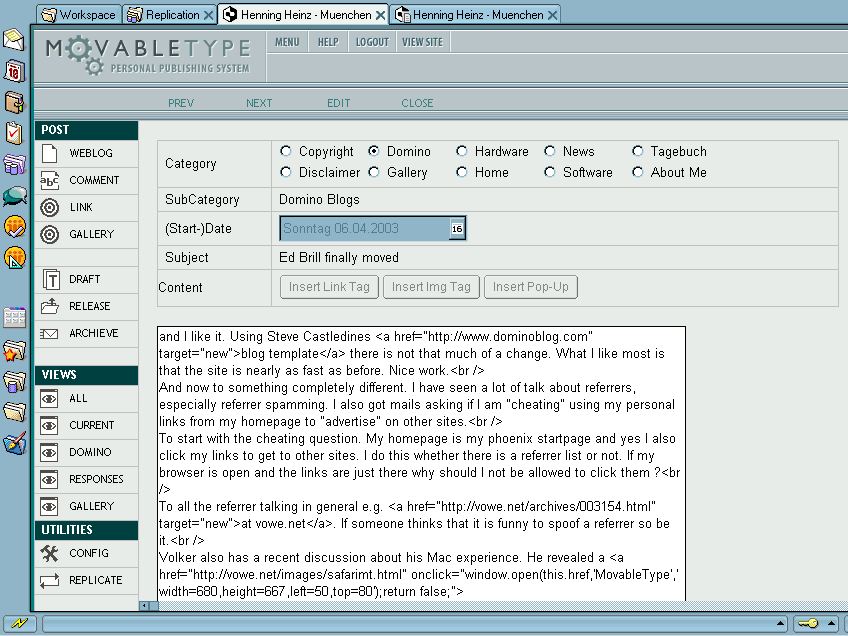The width and height of the screenshot is (848, 636).
Task: Expand the arrow next to the key icon
Action: 831,624
